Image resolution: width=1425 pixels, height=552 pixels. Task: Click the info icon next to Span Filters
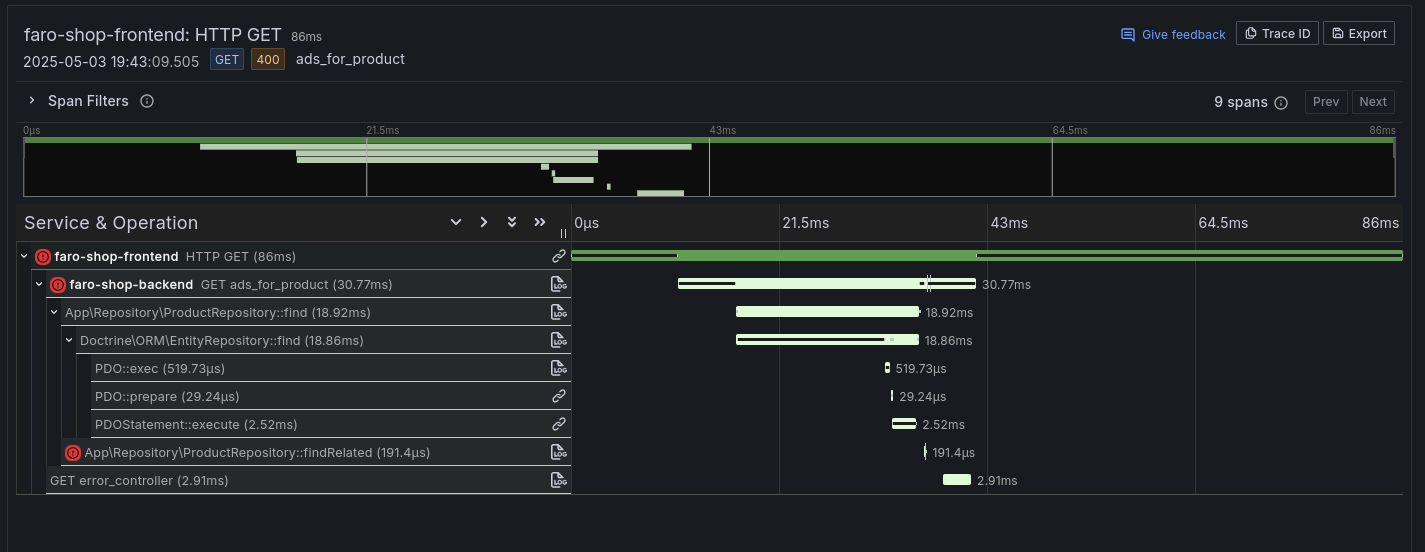(x=147, y=101)
